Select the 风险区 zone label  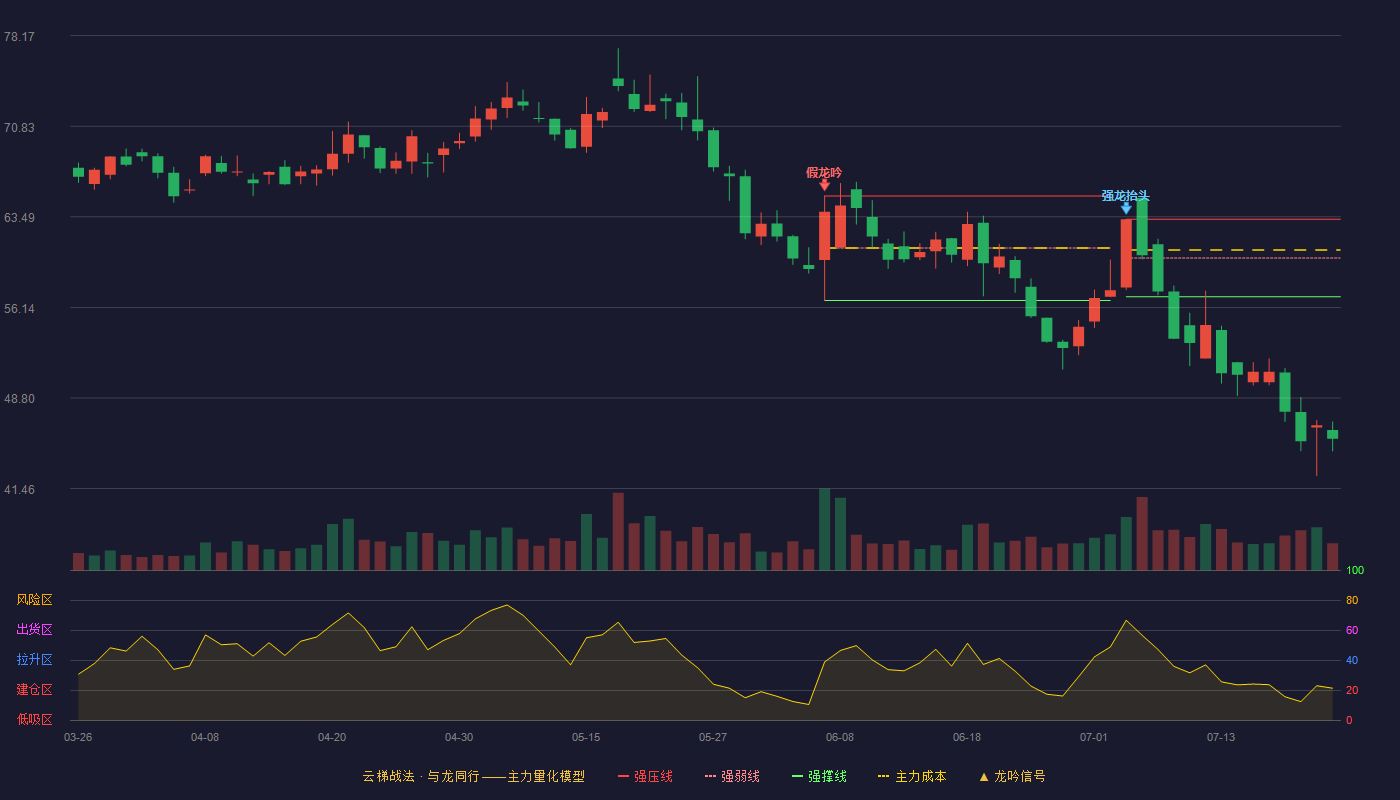pos(34,600)
